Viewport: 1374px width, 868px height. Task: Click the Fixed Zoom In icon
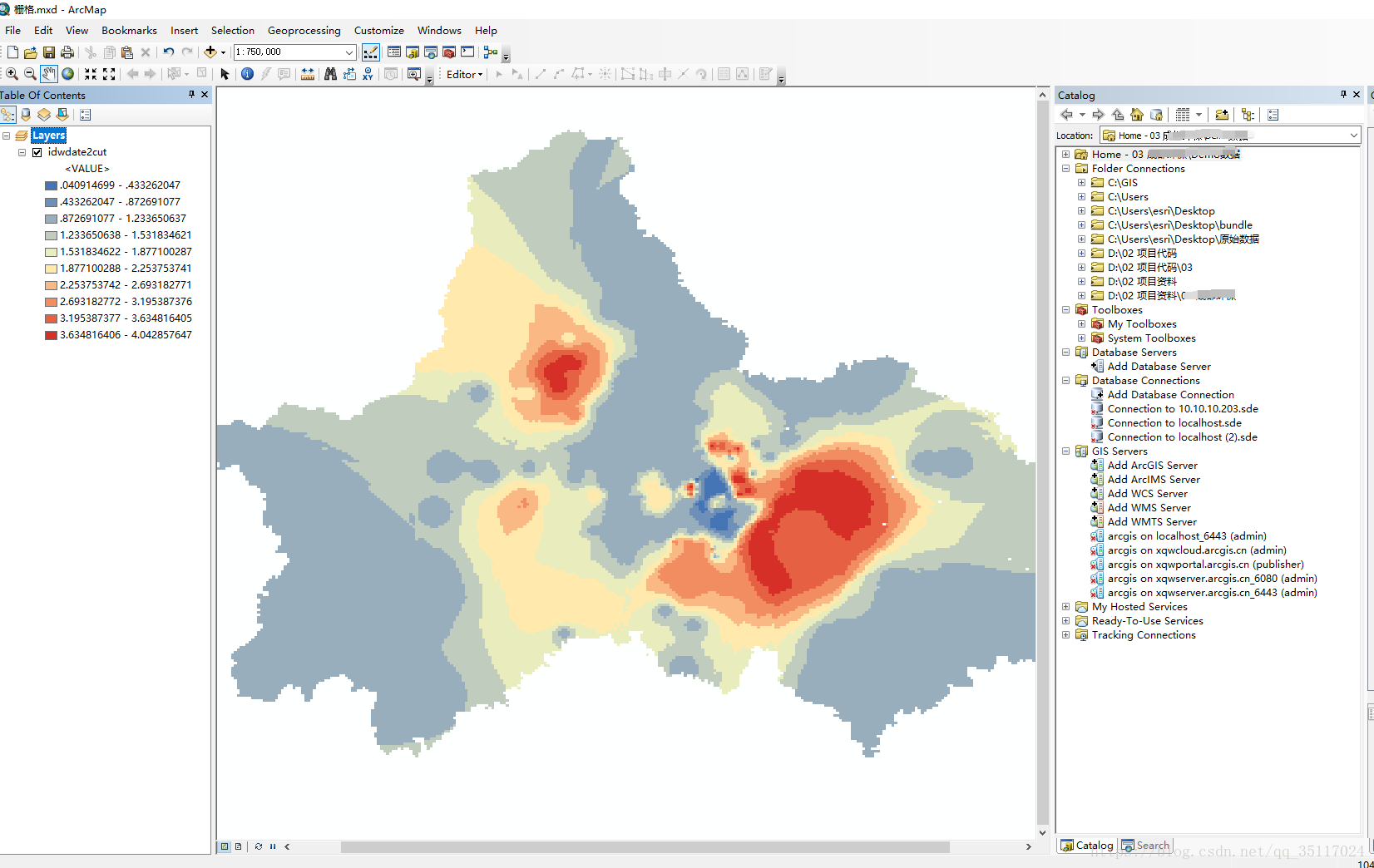coord(91,74)
